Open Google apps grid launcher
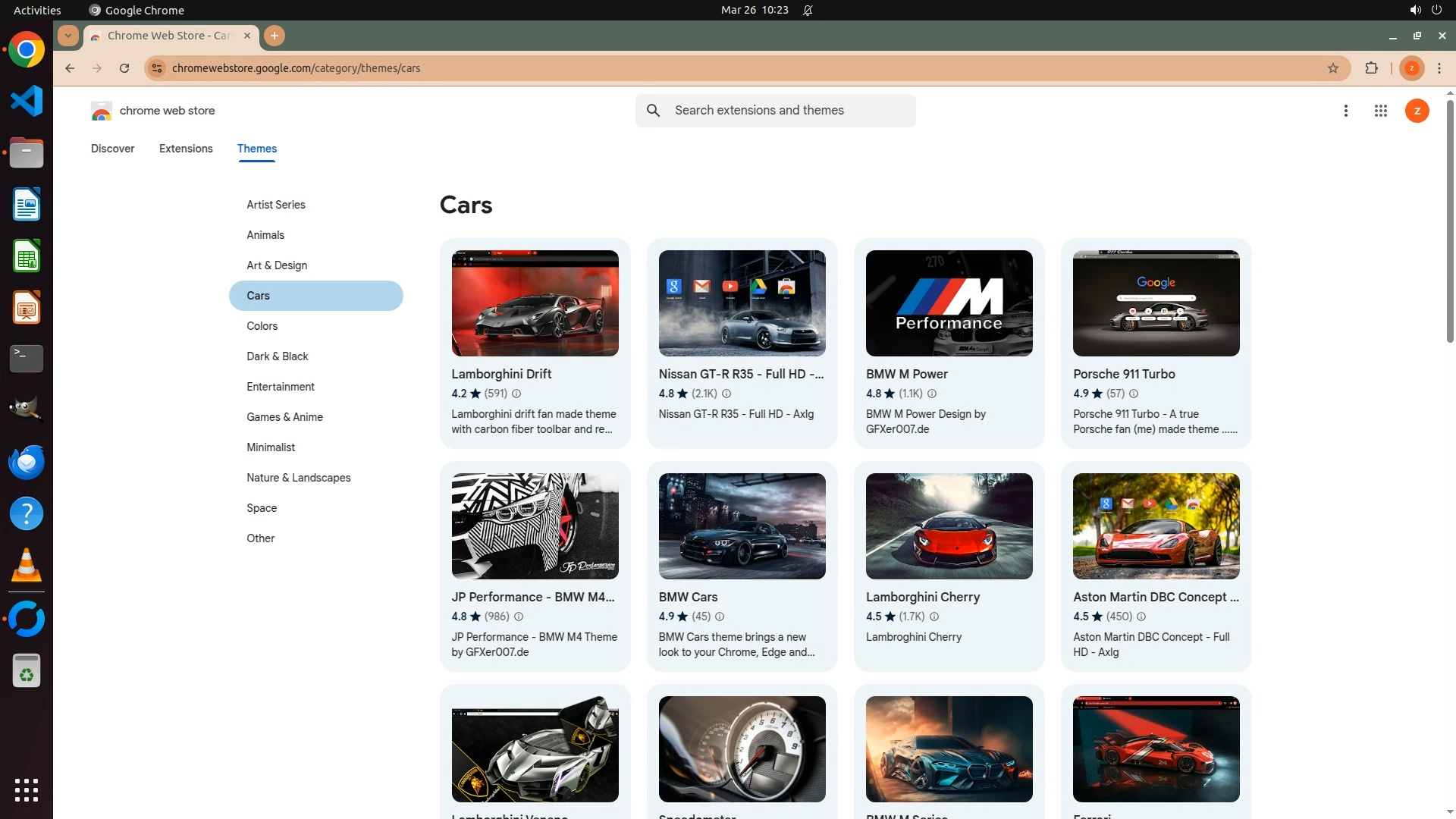The width and height of the screenshot is (1456, 819). (1380, 111)
